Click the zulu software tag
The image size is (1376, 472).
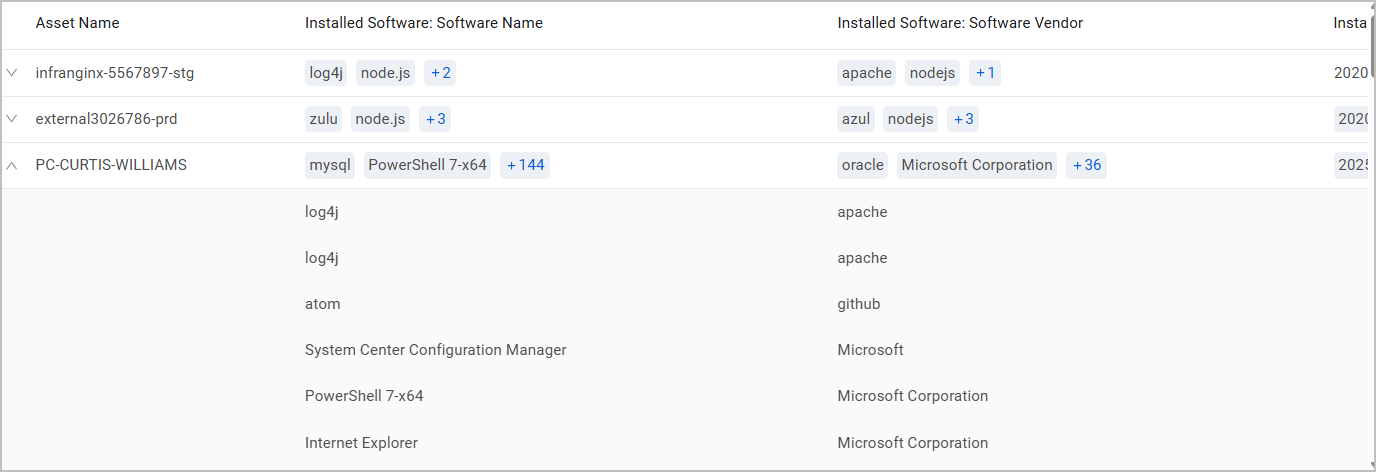click(x=324, y=119)
